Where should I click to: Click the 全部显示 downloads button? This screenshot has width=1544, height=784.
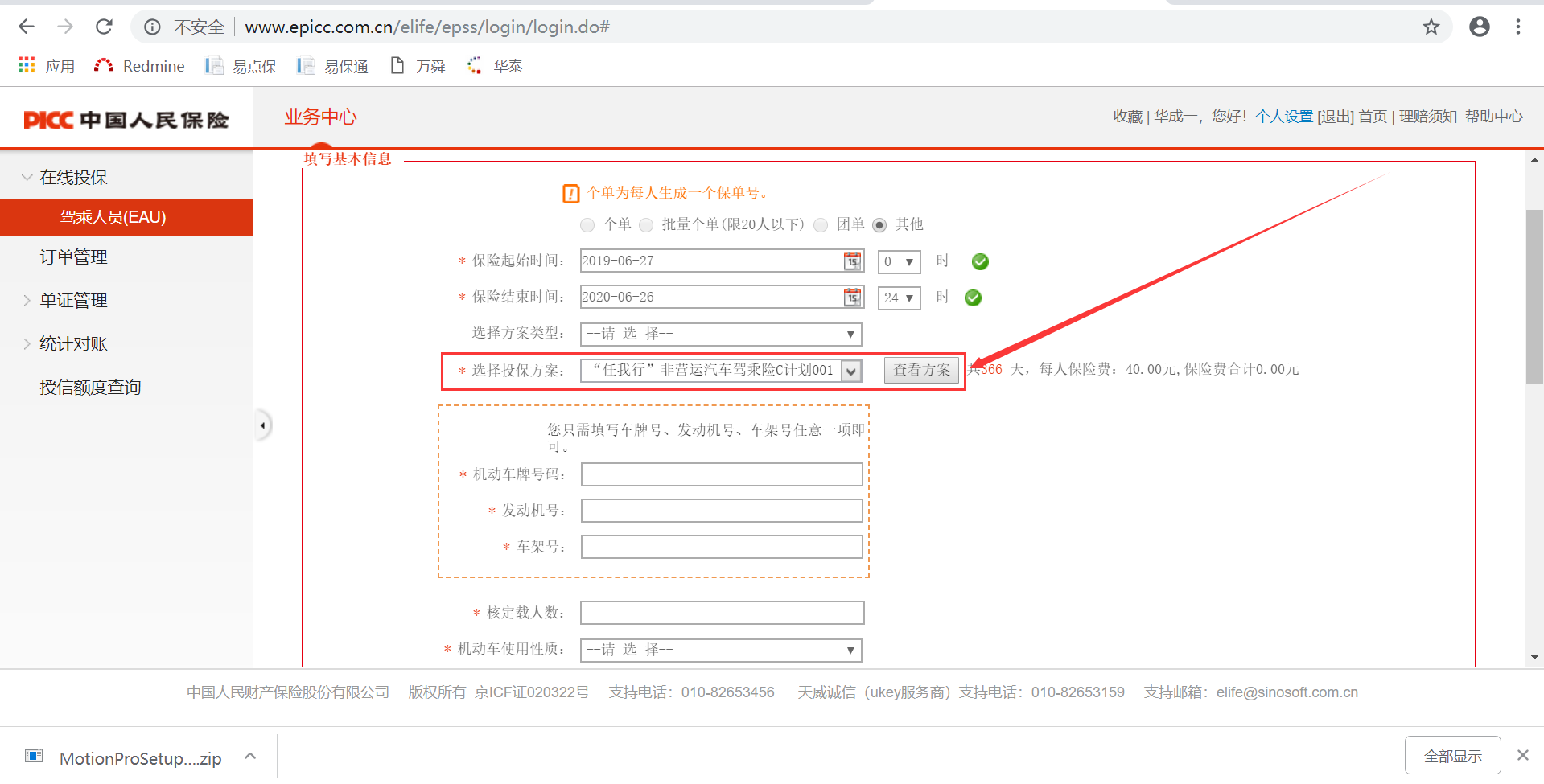[x=1453, y=756]
